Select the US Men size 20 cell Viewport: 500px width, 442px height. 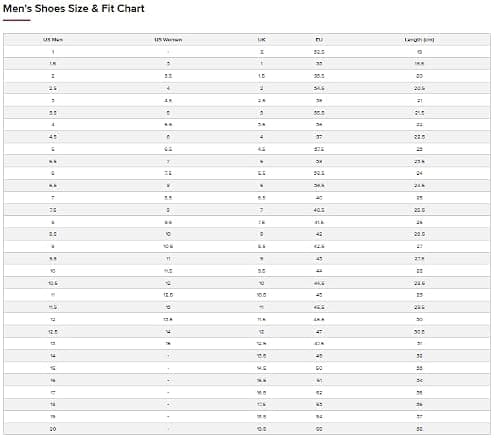pyautogui.click(x=53, y=429)
